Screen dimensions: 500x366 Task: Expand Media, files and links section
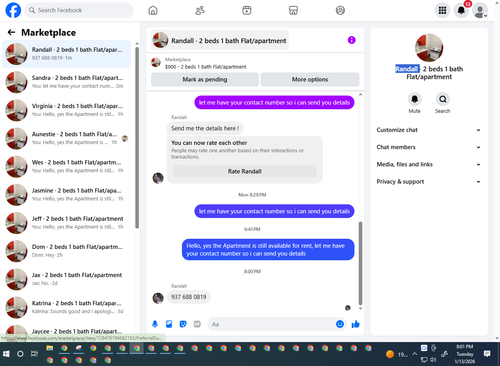429,164
